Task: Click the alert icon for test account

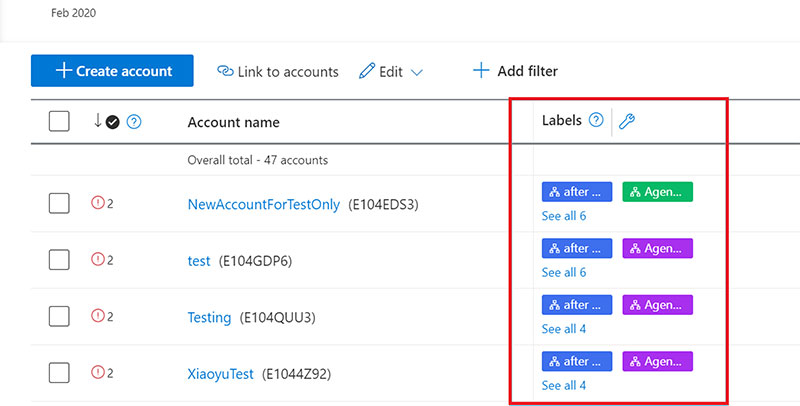Action: tap(97, 260)
